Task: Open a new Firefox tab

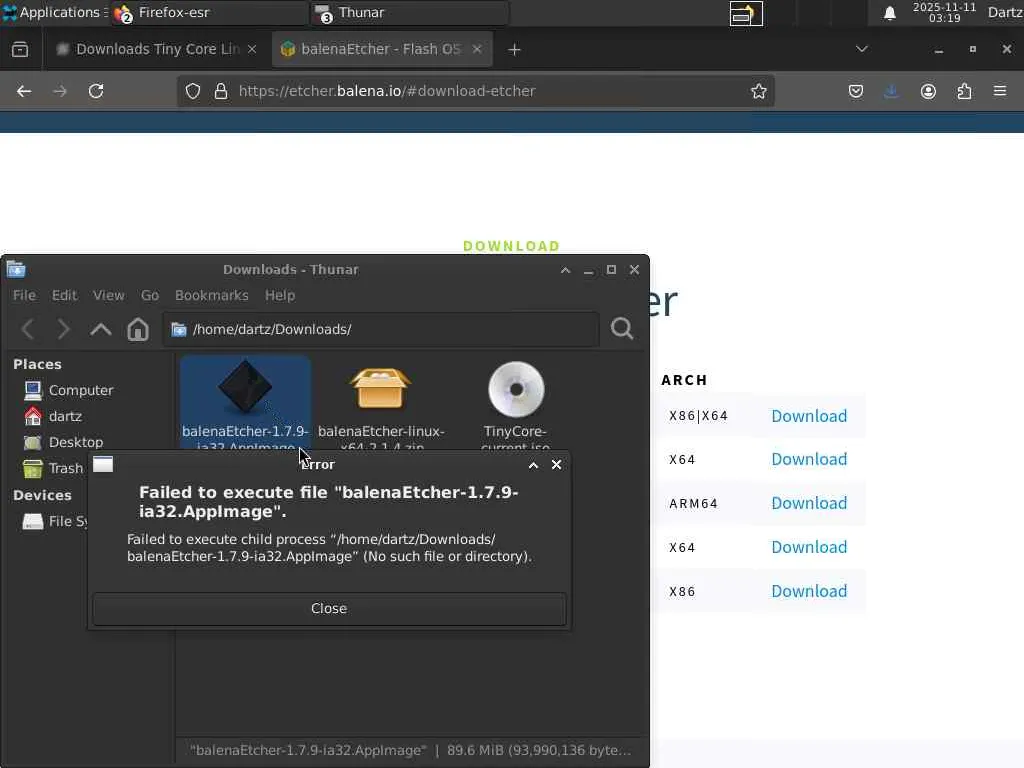Action: [x=514, y=50]
